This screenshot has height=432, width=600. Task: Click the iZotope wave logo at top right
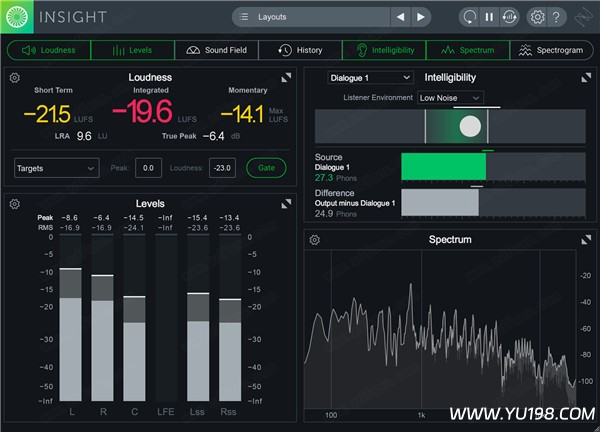(584, 17)
